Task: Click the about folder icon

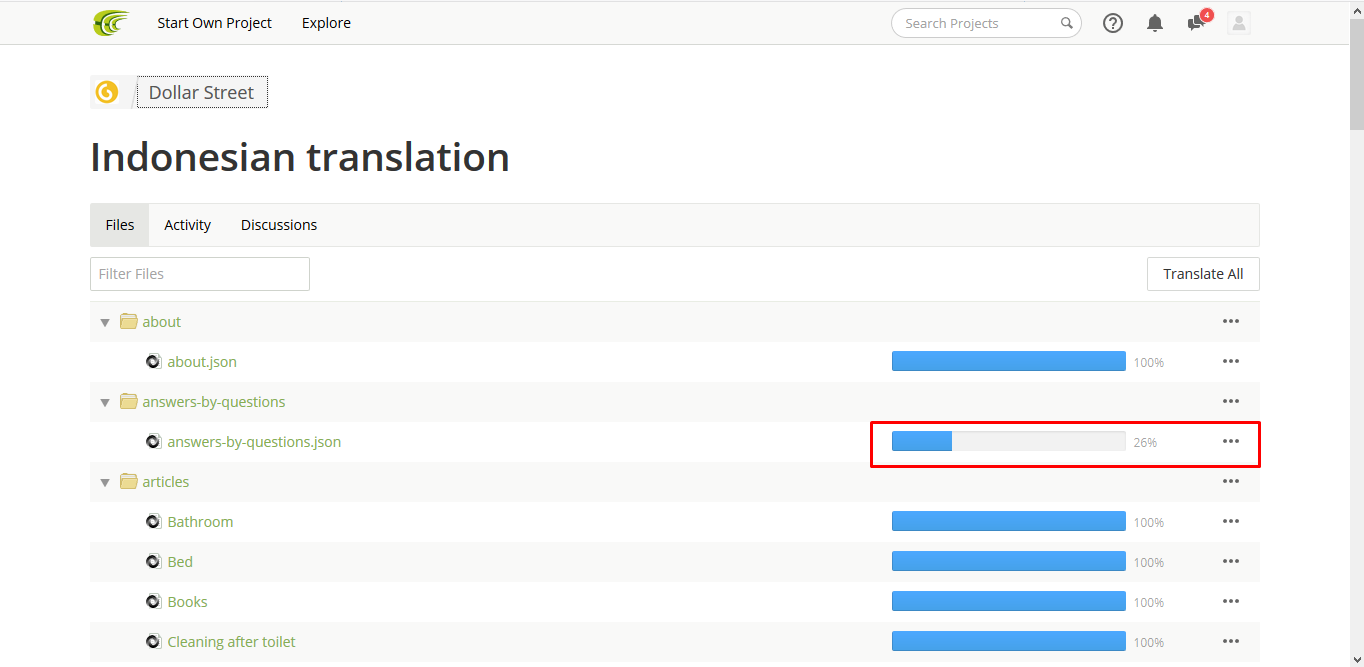Action: point(128,322)
